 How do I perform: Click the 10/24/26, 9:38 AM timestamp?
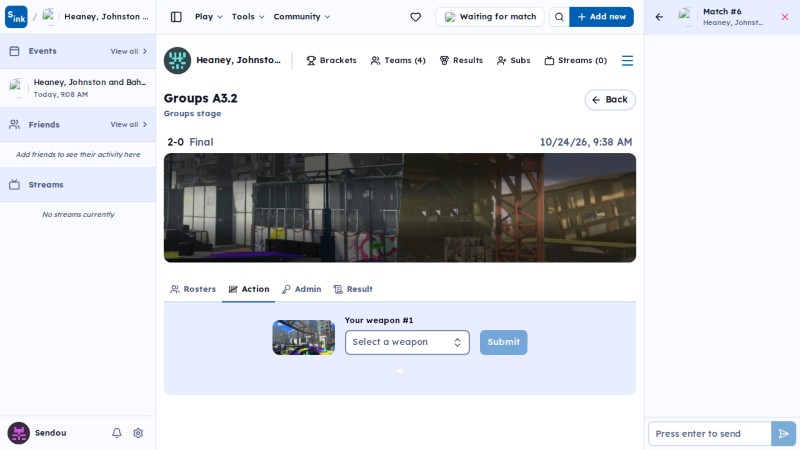[586, 142]
